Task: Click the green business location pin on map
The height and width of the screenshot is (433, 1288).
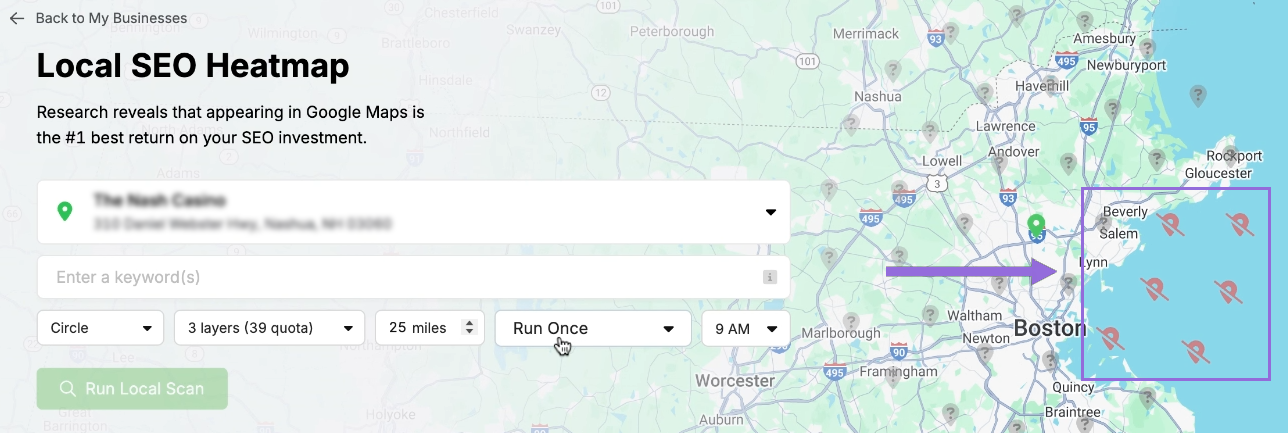Action: click(1037, 226)
